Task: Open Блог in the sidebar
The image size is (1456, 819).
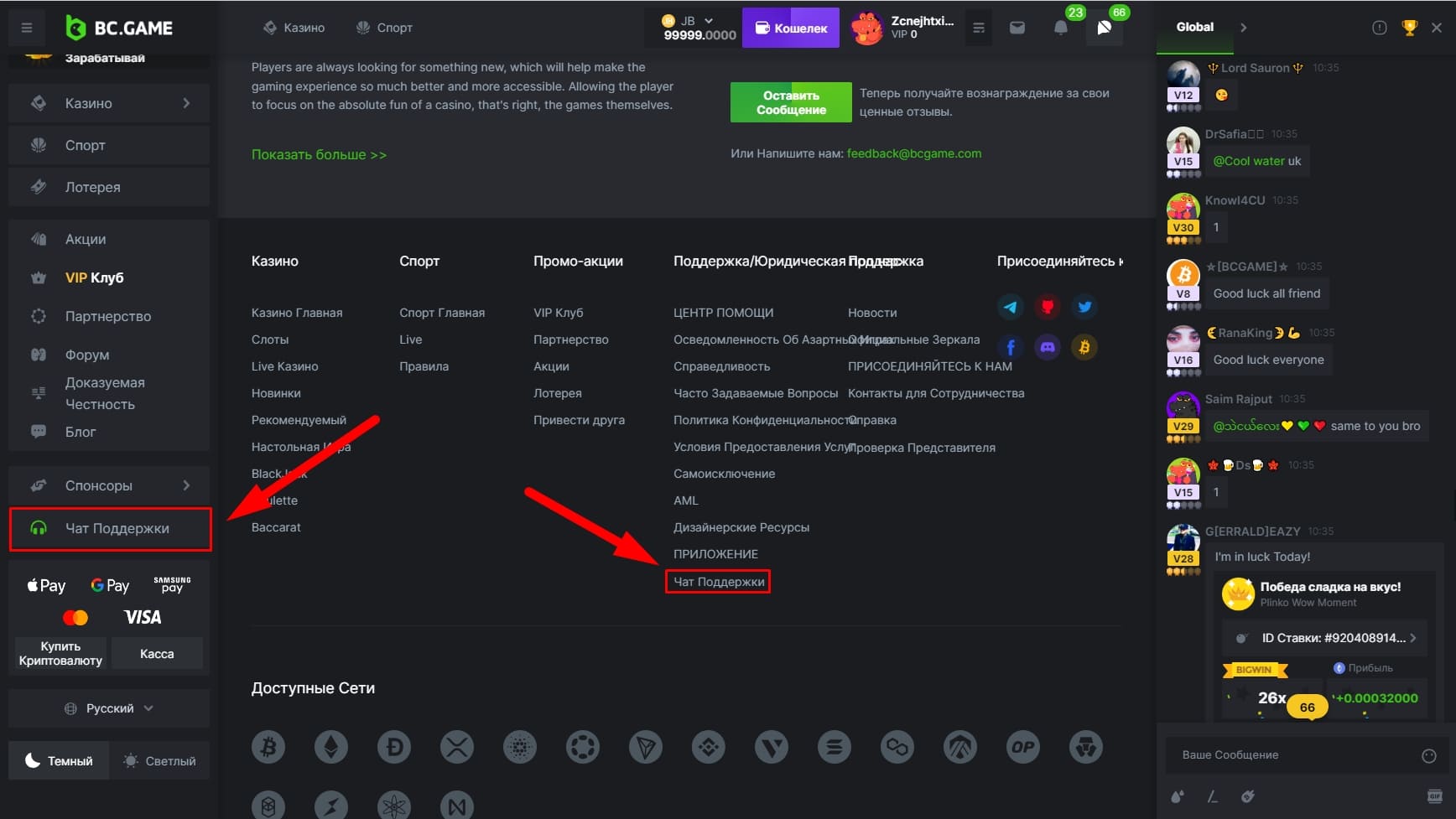Action: pos(109,432)
